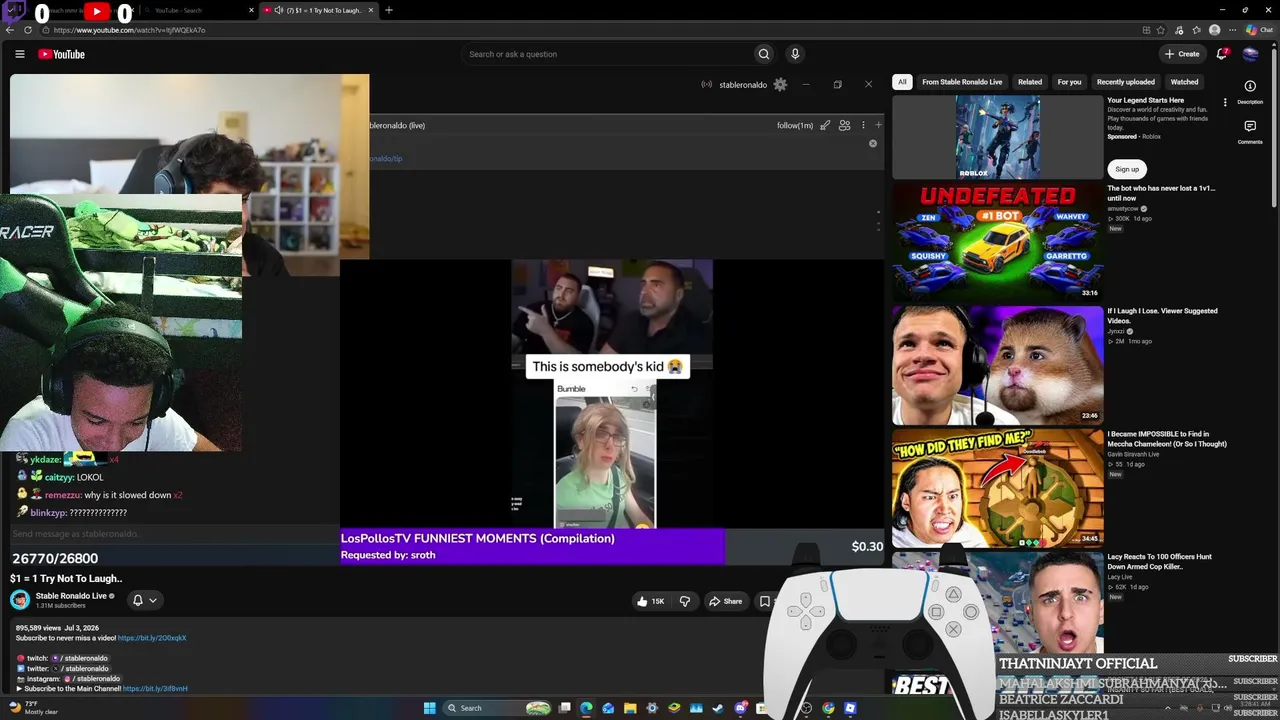
Task: Click the follow(1m) chat mode label
Action: [795, 125]
